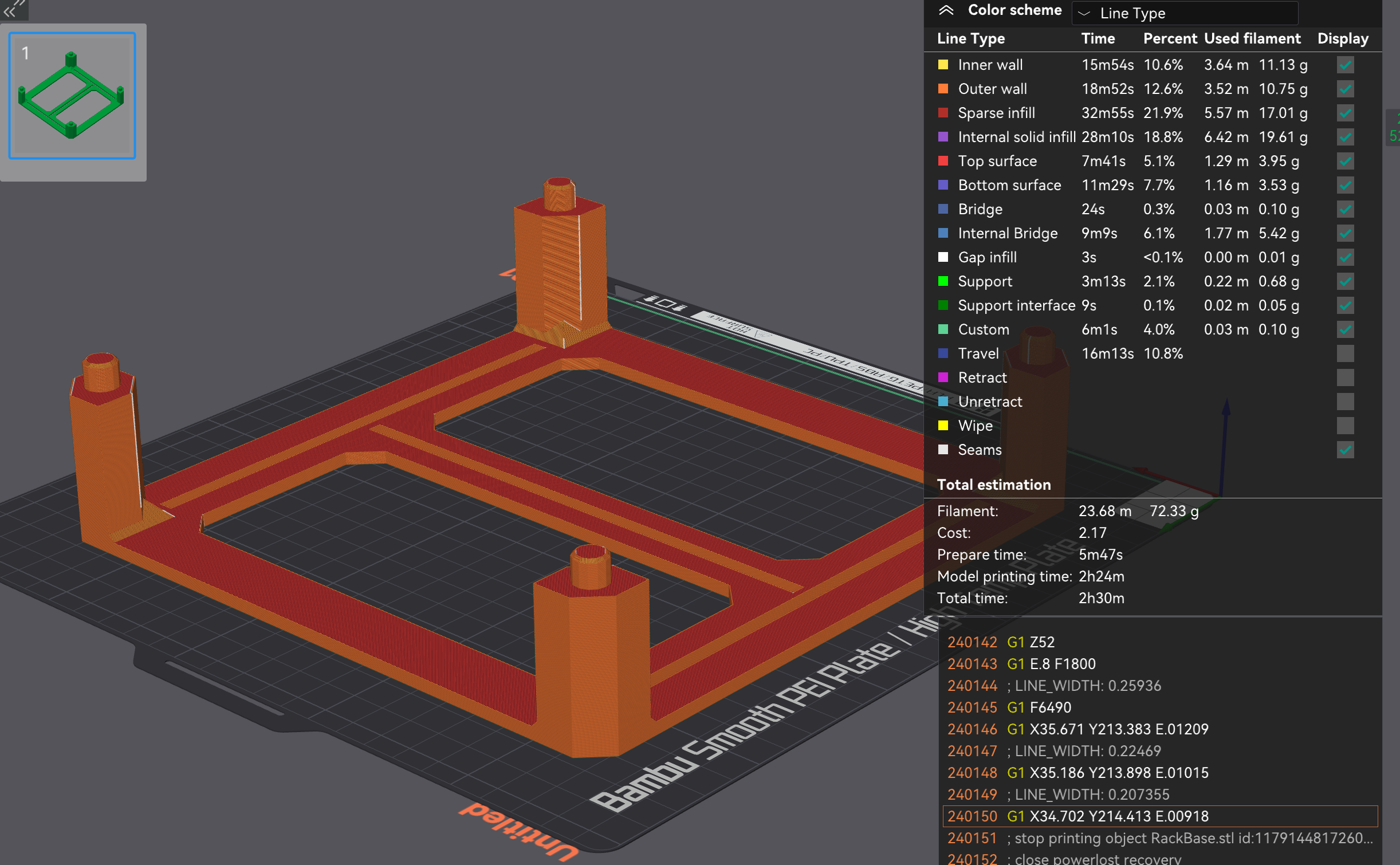Hide Support lines in preview
1400x865 pixels.
pyautogui.click(x=1345, y=281)
